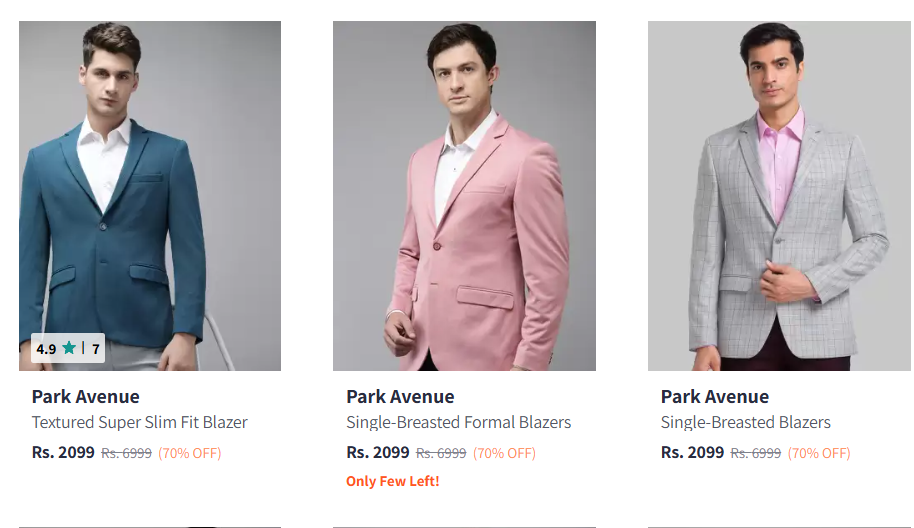
Task: Click Park Avenue brand above Formal Blazers
Action: tap(400, 396)
